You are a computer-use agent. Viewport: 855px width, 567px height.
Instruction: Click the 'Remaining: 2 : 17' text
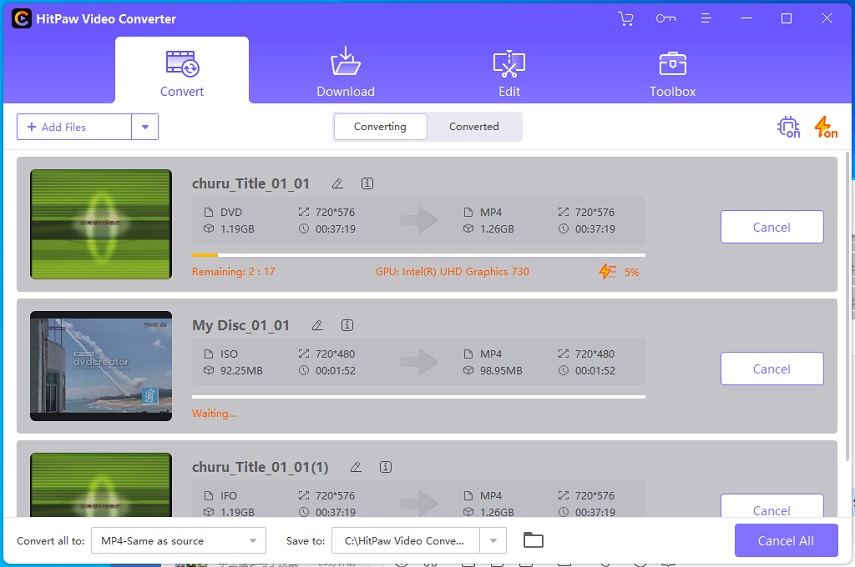233,272
